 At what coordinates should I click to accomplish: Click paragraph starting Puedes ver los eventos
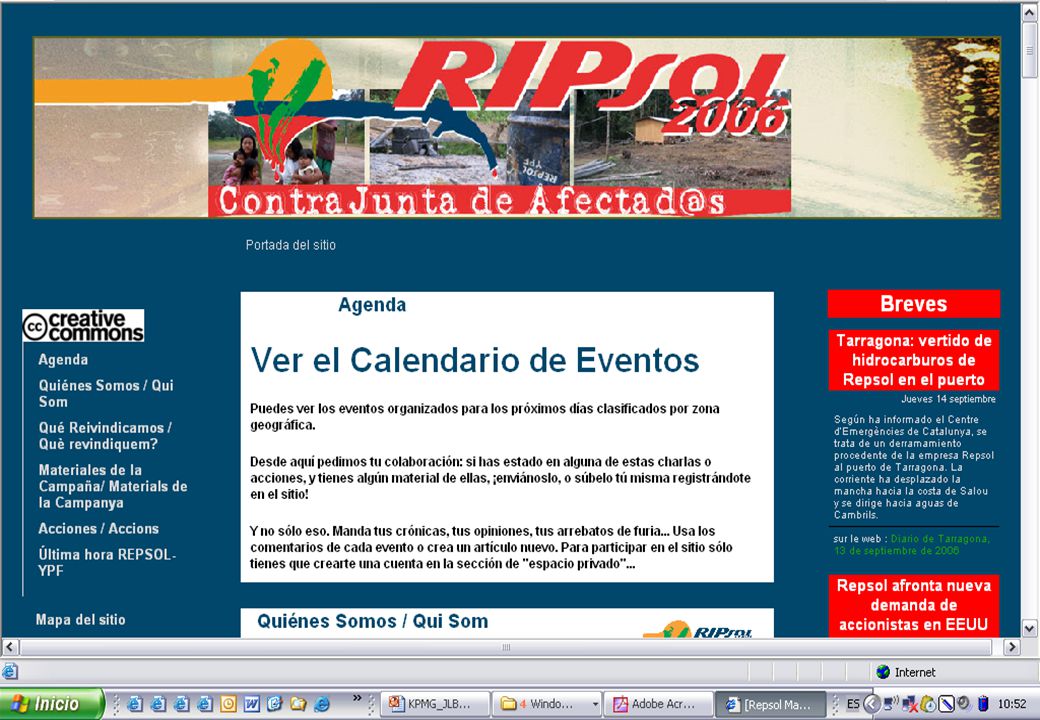(x=485, y=416)
